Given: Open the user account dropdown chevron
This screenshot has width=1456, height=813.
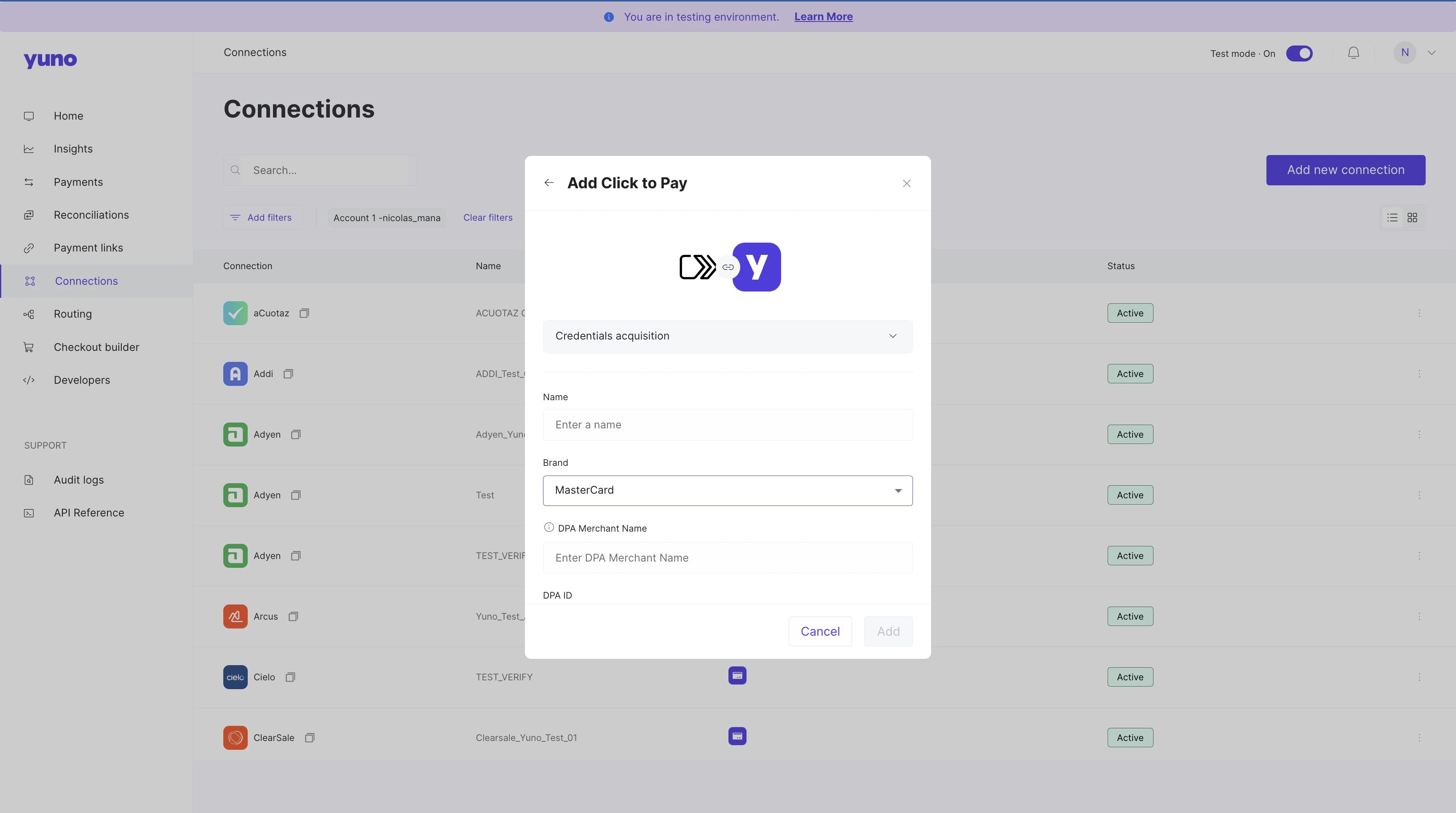Looking at the screenshot, I should (1431, 53).
